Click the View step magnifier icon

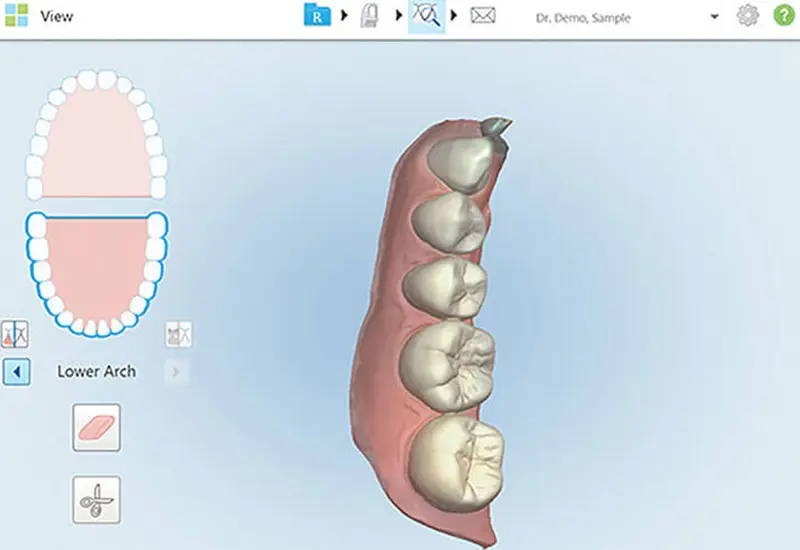427,16
